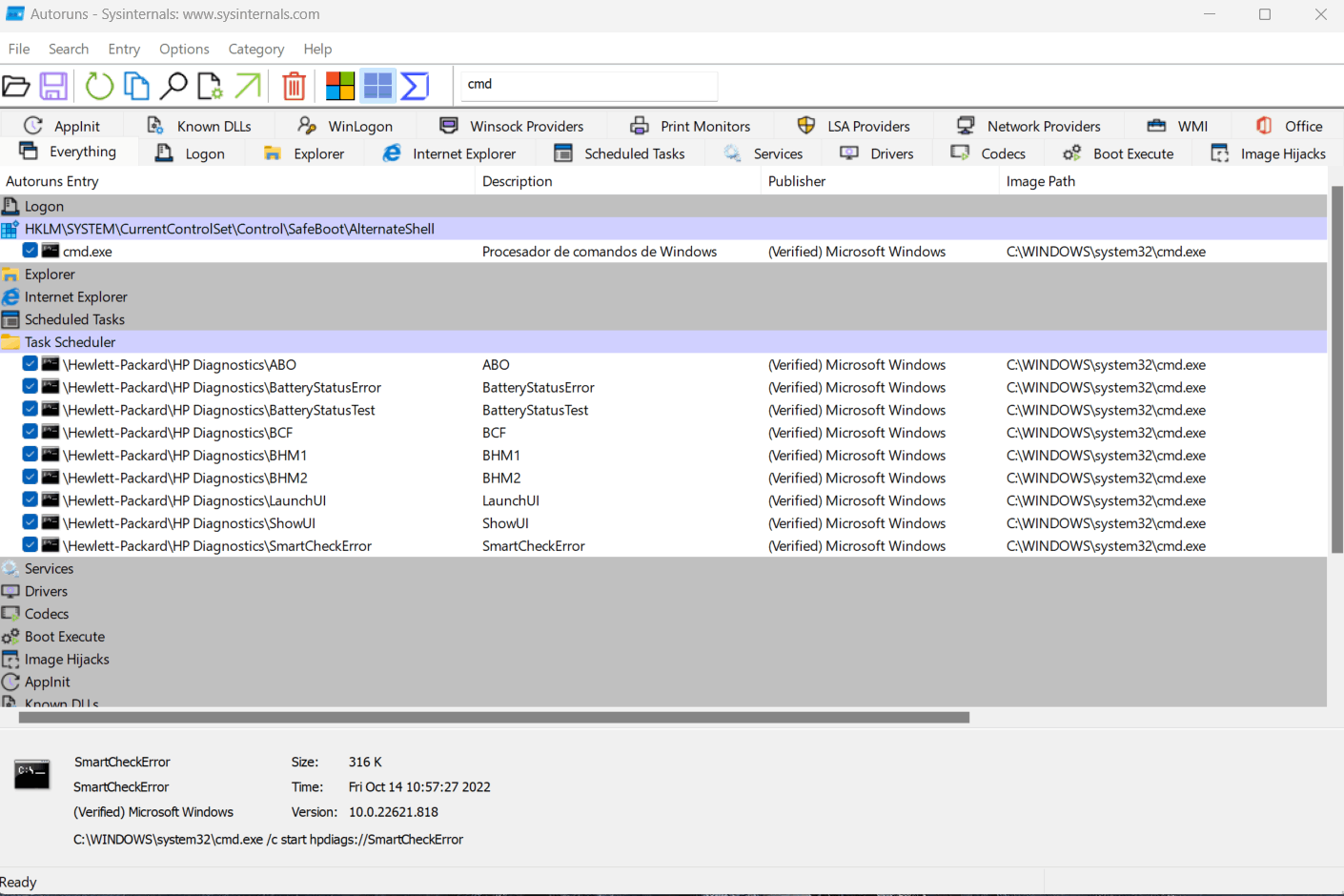Screen dimensions: 1344x896
Task: Uncheck the BatteryStatusError task checkbox
Action: (31, 387)
